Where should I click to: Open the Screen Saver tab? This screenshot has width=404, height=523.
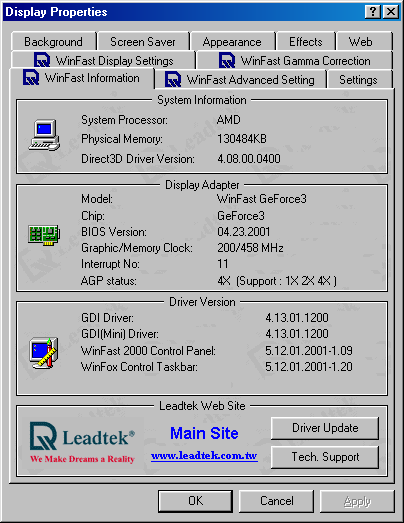click(x=143, y=42)
